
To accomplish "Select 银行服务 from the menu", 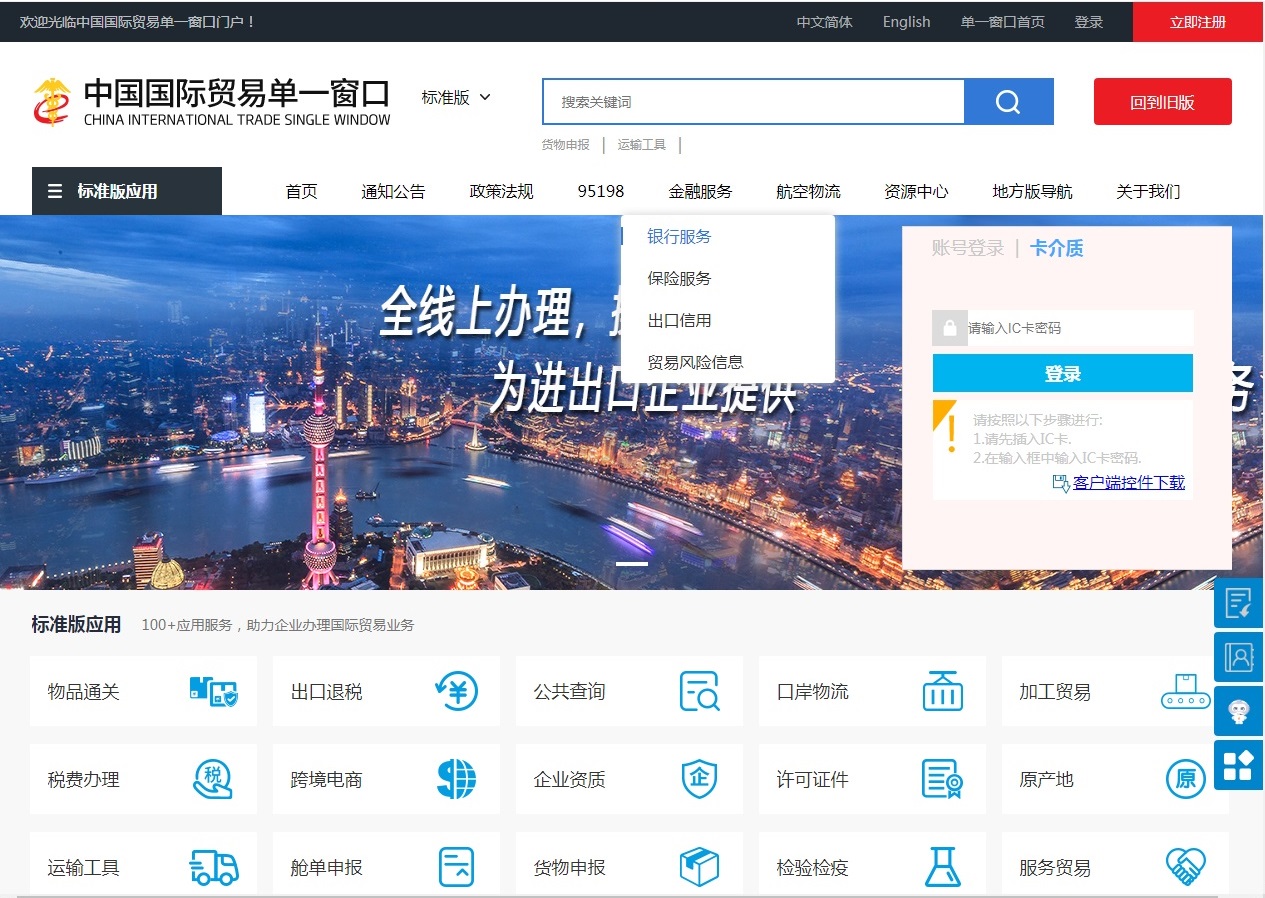I will [679, 236].
